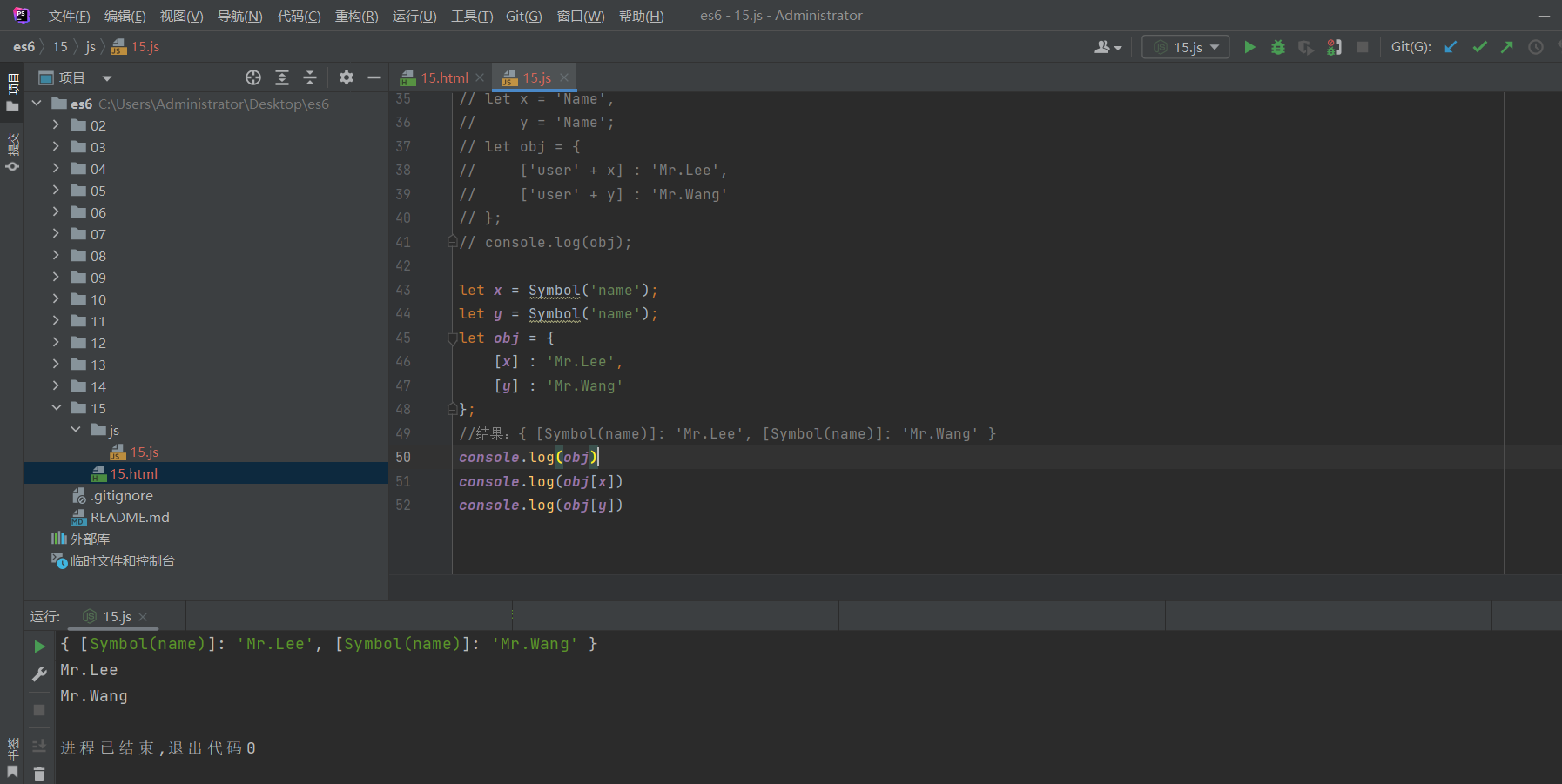Screen dimensions: 1562x784
Task: Close the 15.js editor tab
Action: 564,77
